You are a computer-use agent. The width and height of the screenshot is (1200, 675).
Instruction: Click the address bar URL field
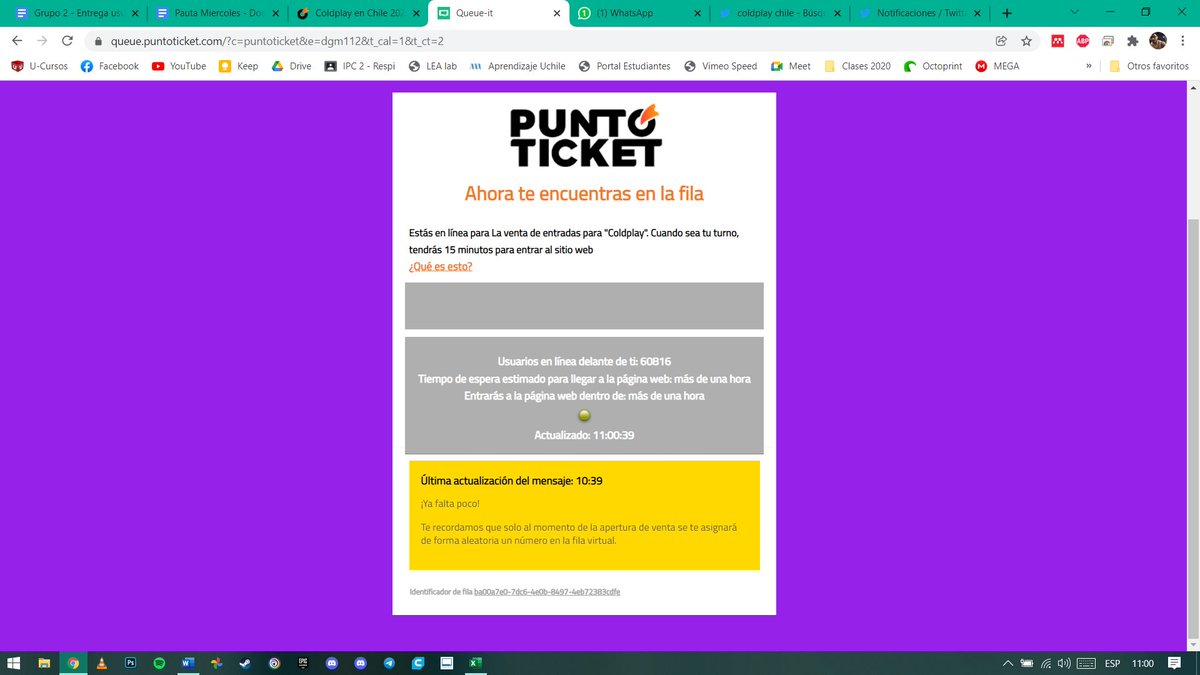[540, 41]
